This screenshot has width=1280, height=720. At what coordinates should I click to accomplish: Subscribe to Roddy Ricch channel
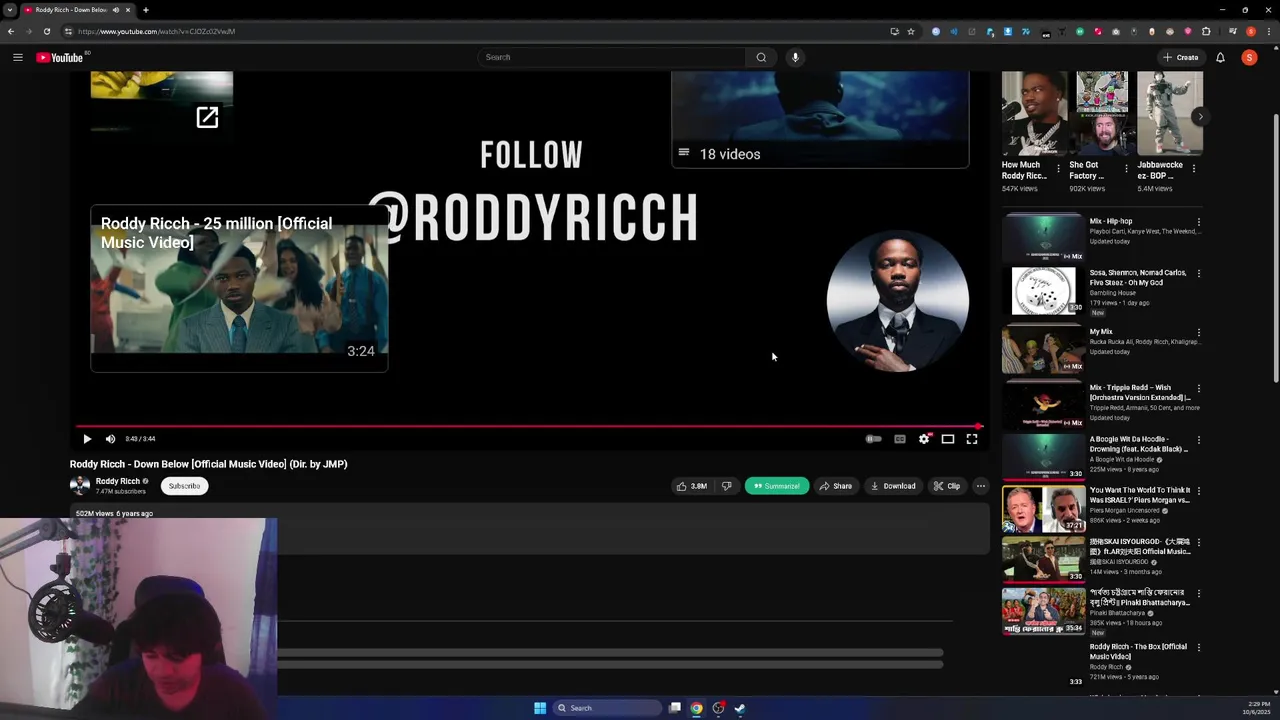click(184, 486)
